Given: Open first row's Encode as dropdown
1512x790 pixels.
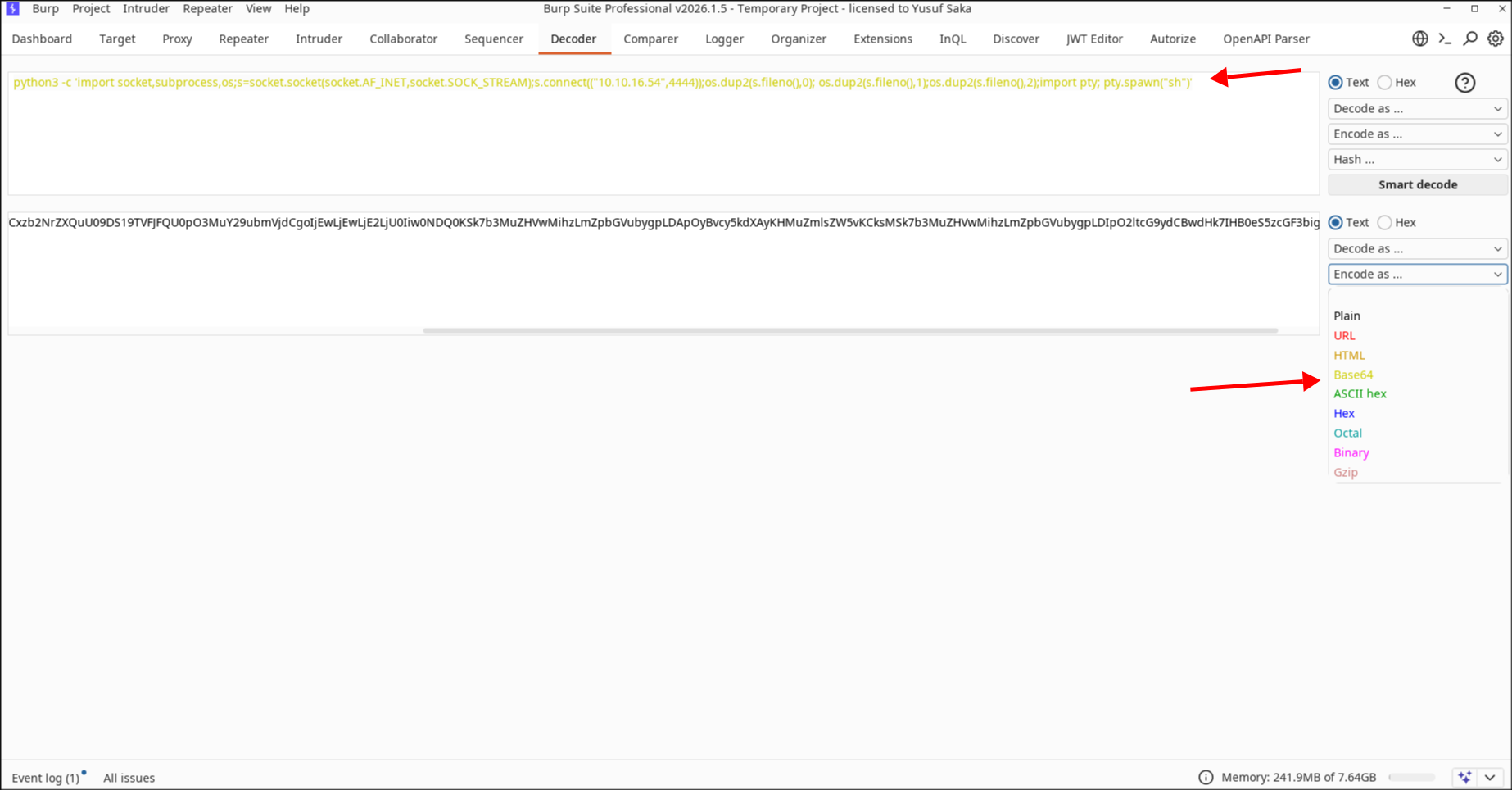Looking at the screenshot, I should [x=1417, y=134].
